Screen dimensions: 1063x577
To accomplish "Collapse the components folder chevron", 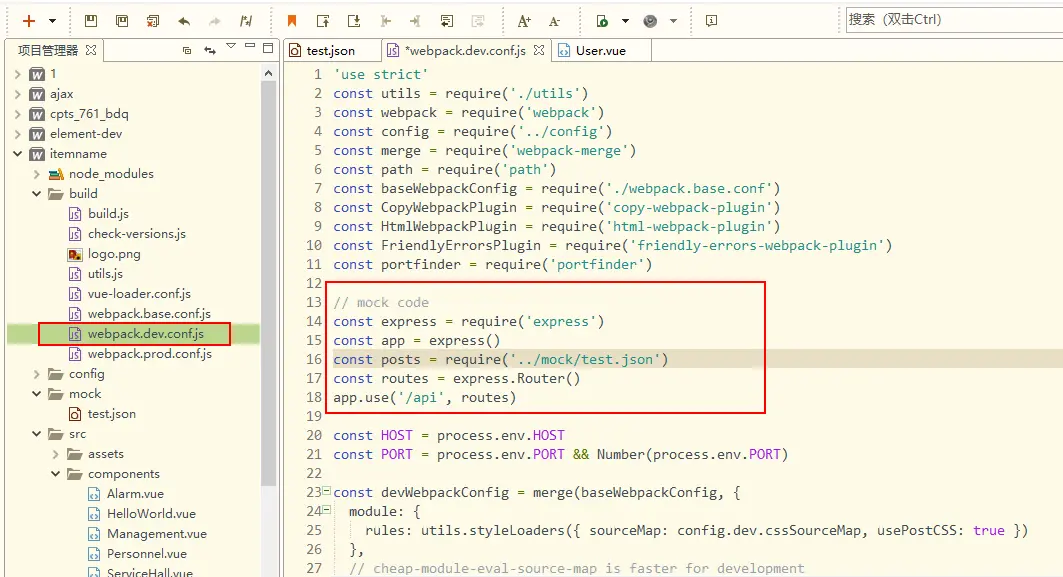I will pyautogui.click(x=56, y=474).
